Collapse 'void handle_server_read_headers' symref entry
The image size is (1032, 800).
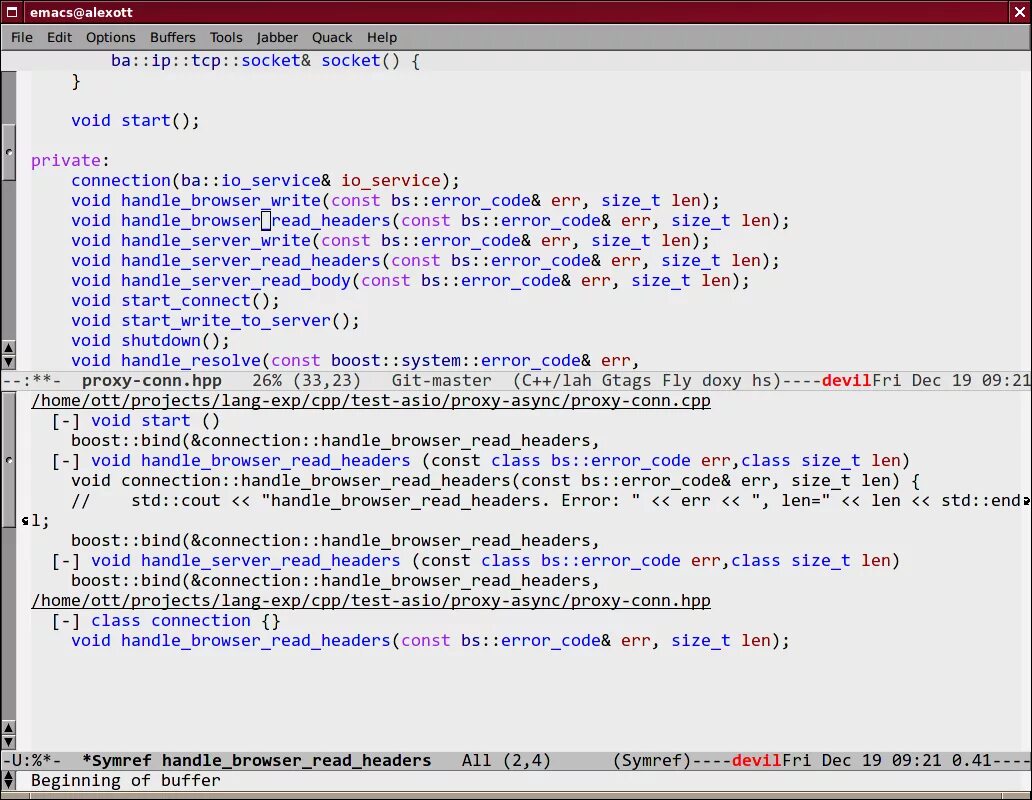(x=66, y=561)
